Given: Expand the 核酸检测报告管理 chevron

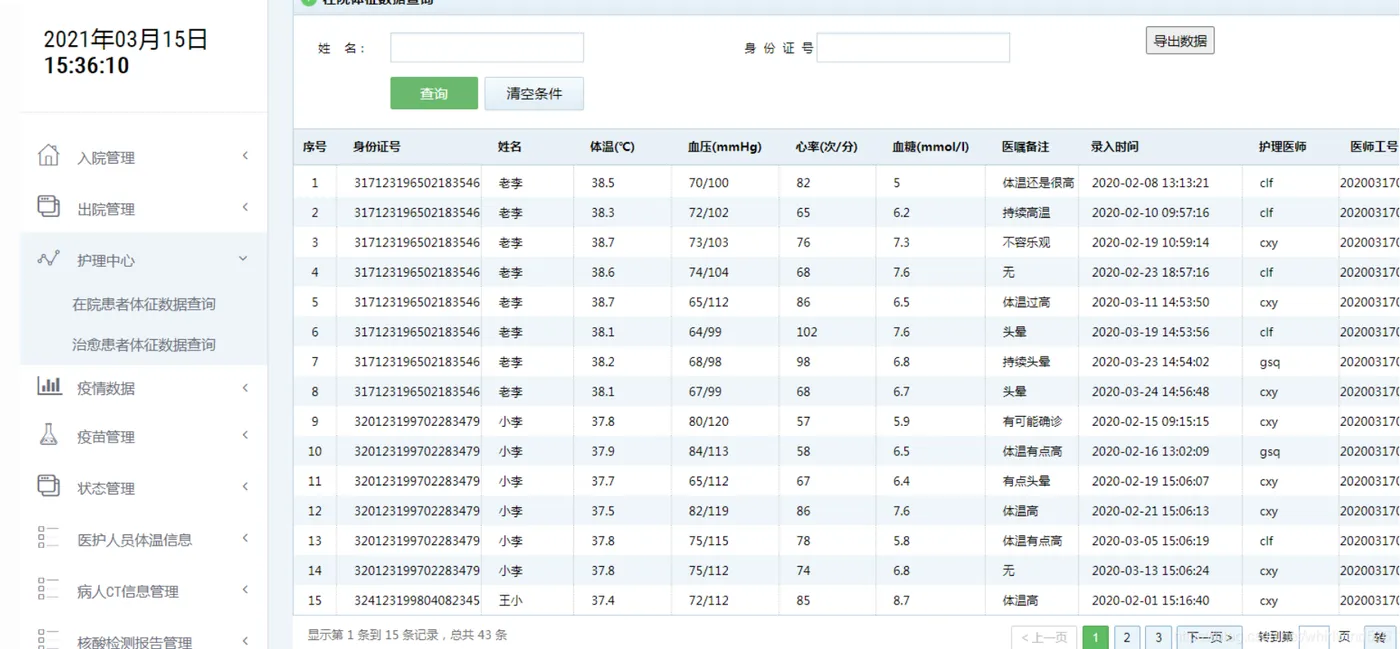Looking at the screenshot, I should point(245,640).
